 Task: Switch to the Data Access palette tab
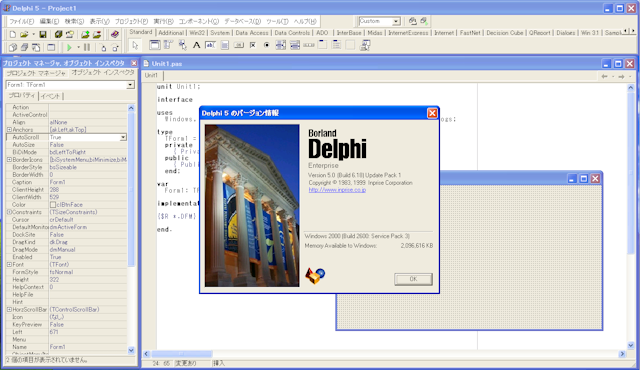[252, 33]
